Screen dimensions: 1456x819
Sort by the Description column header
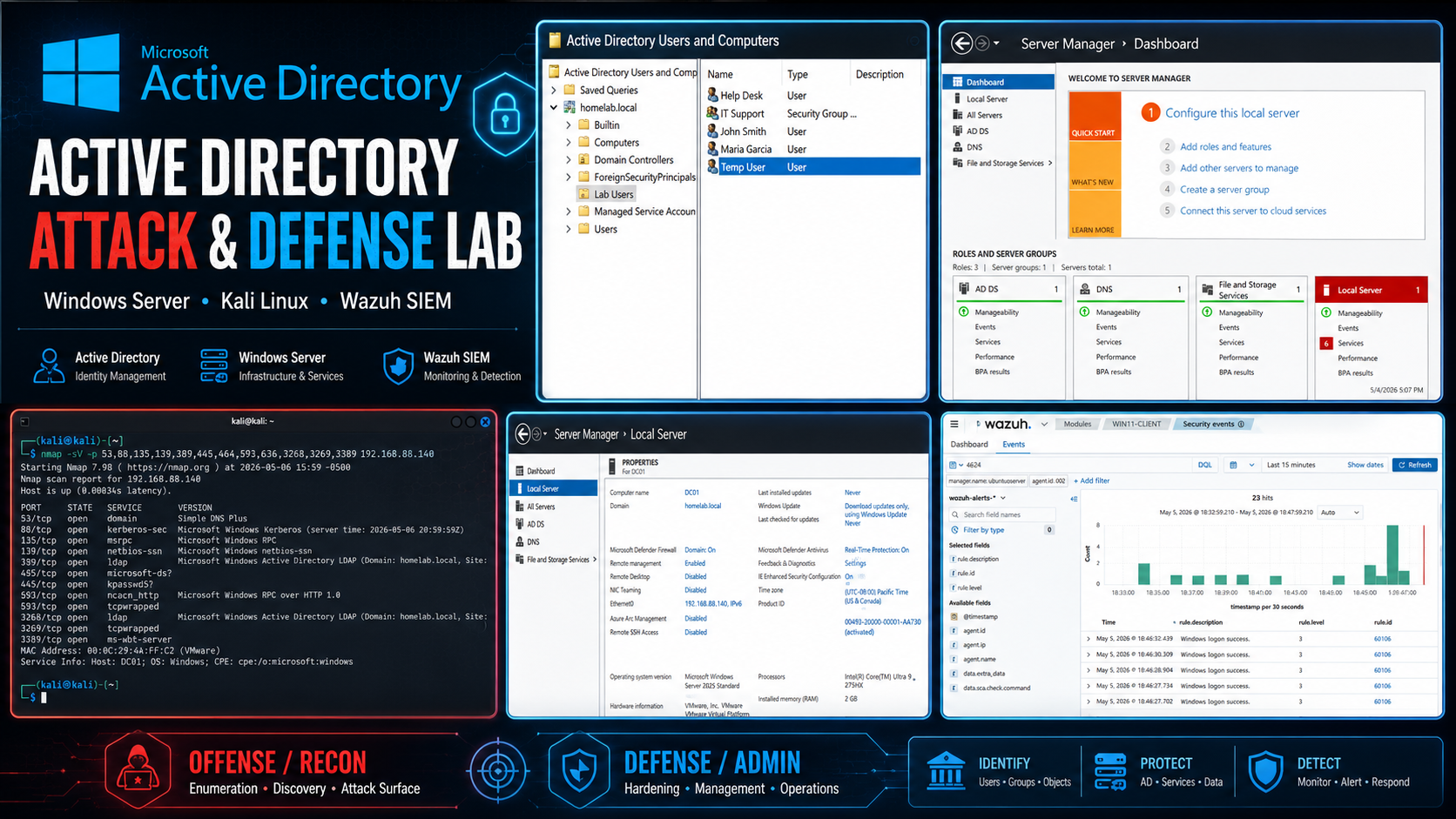(x=880, y=74)
